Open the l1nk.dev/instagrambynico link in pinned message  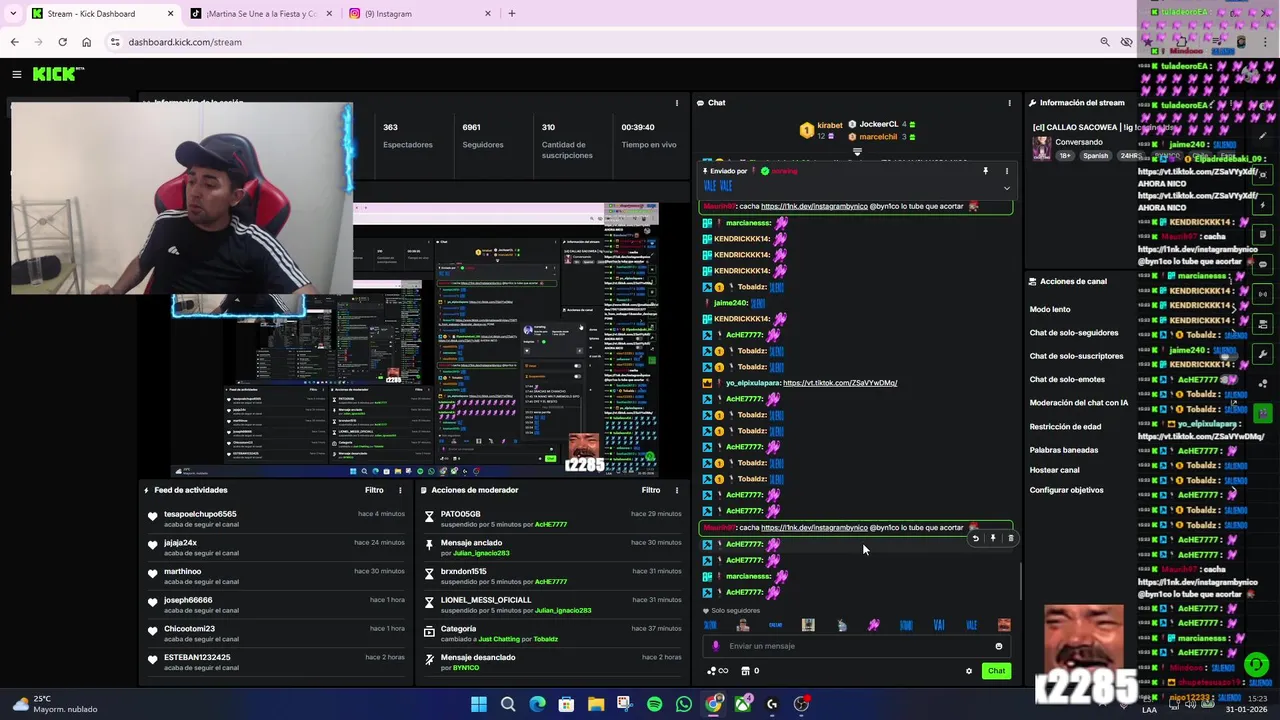(x=814, y=206)
